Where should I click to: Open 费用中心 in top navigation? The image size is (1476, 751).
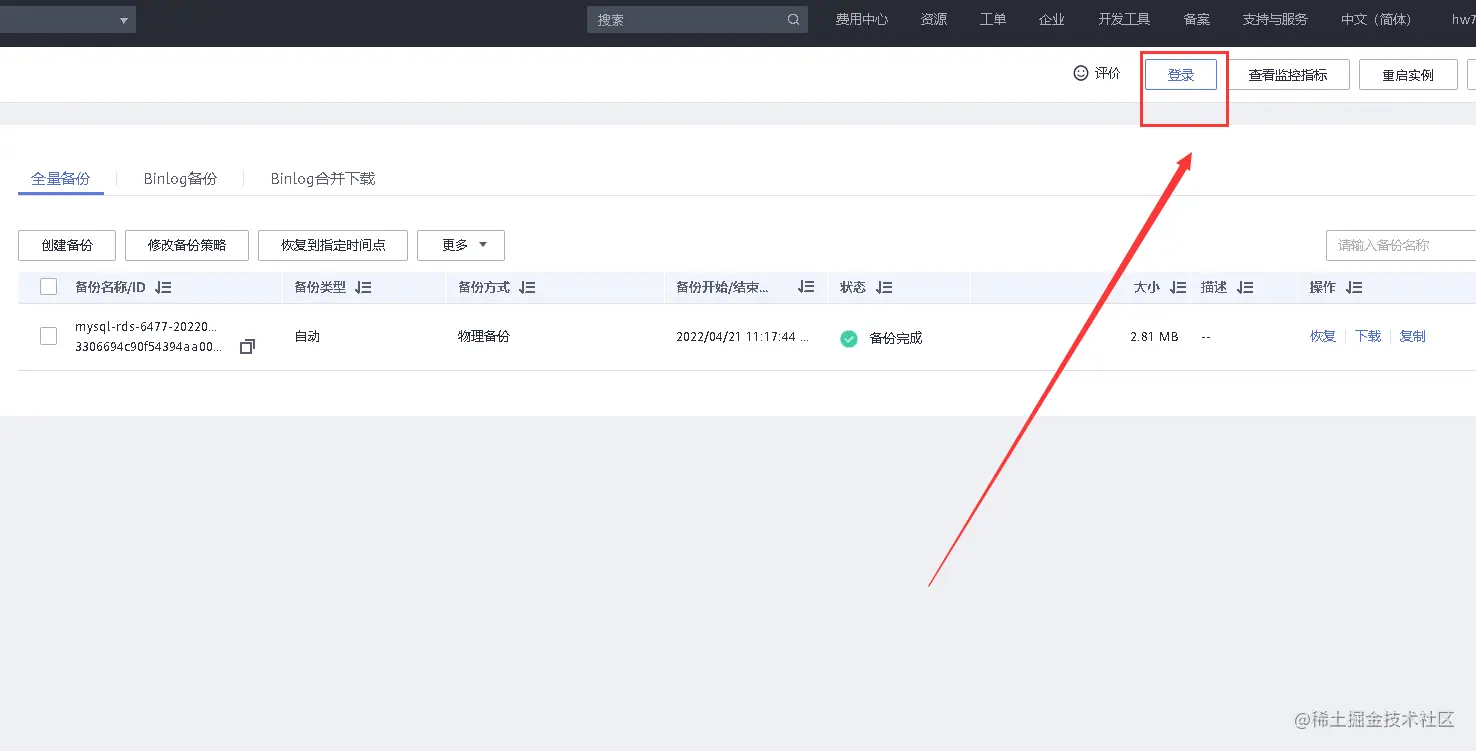pos(862,19)
